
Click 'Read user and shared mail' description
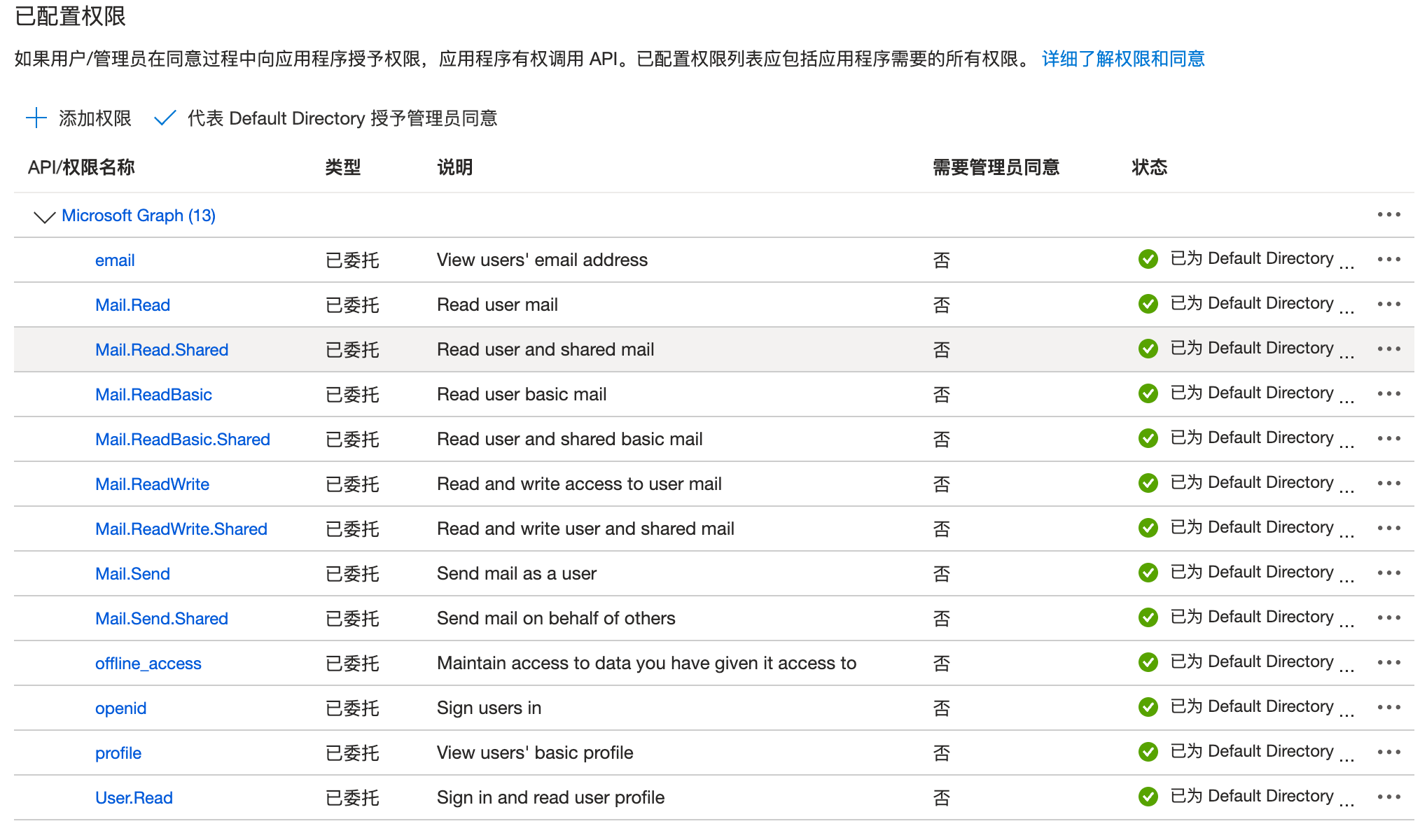tap(545, 349)
